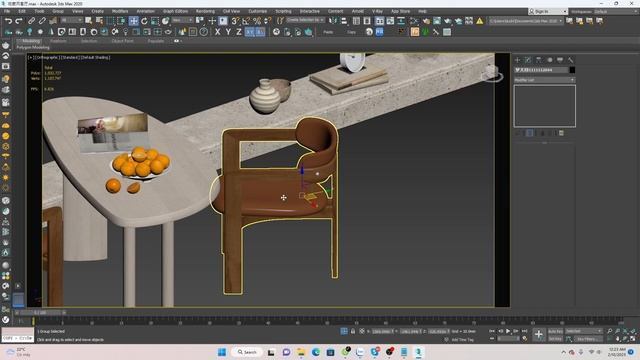Expand the Modifier List dropdown
The width and height of the screenshot is (640, 360).
click(x=544, y=80)
